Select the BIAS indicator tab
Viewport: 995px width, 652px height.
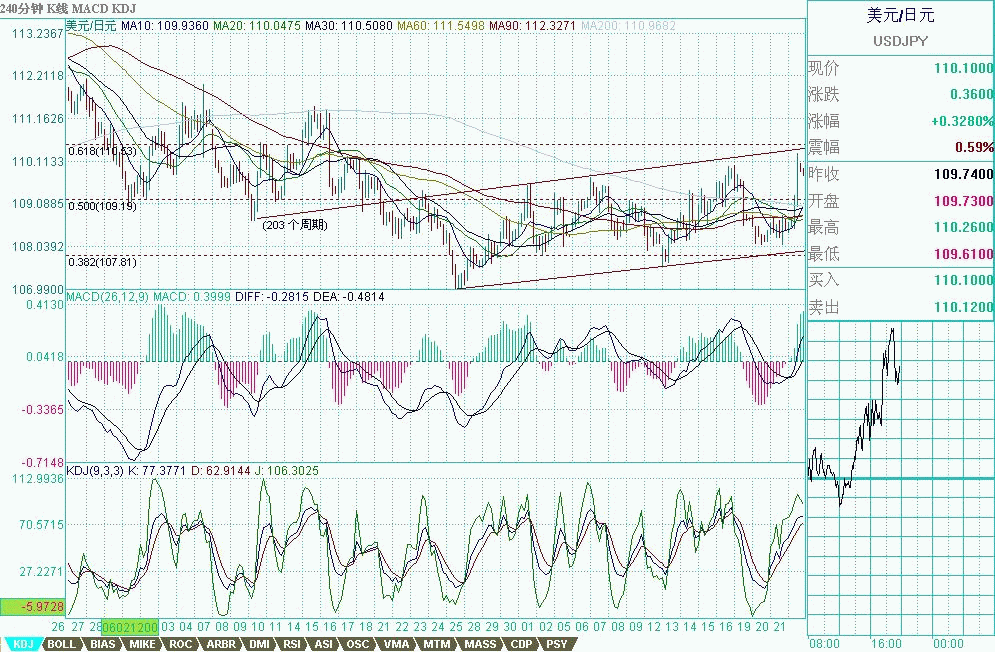(103, 644)
